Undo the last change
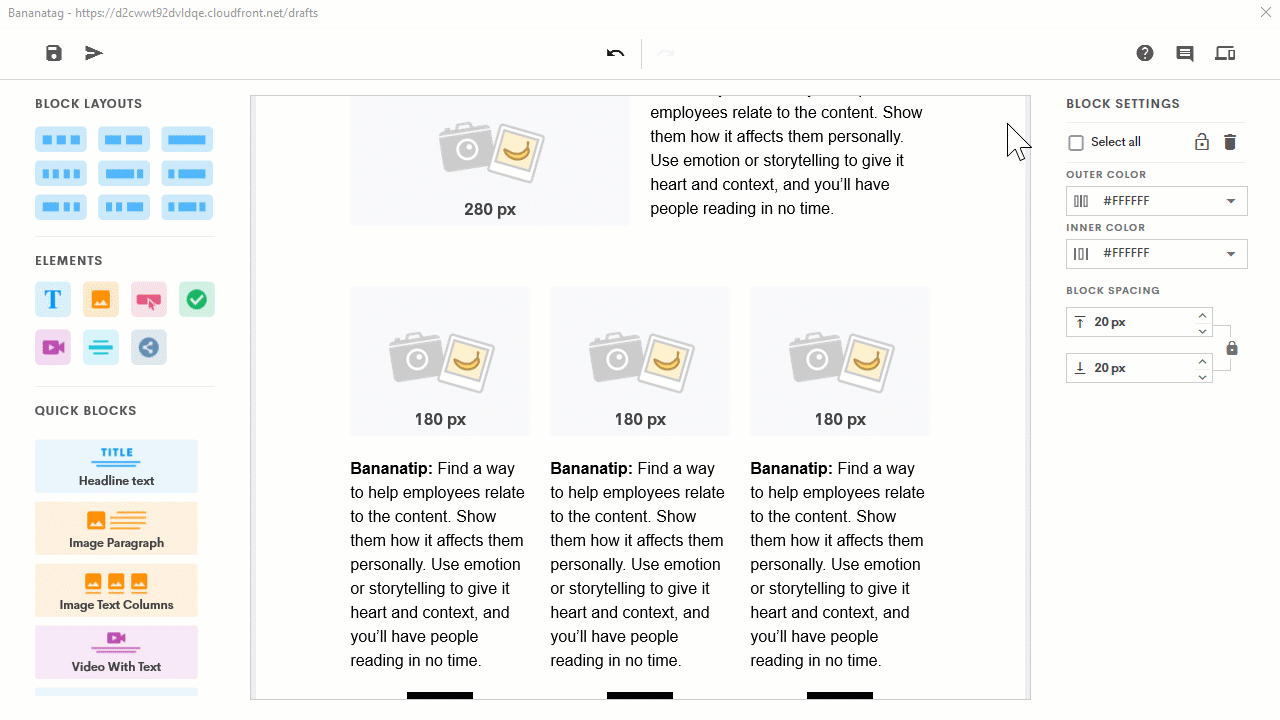This screenshot has height=720, width=1280. [x=615, y=53]
